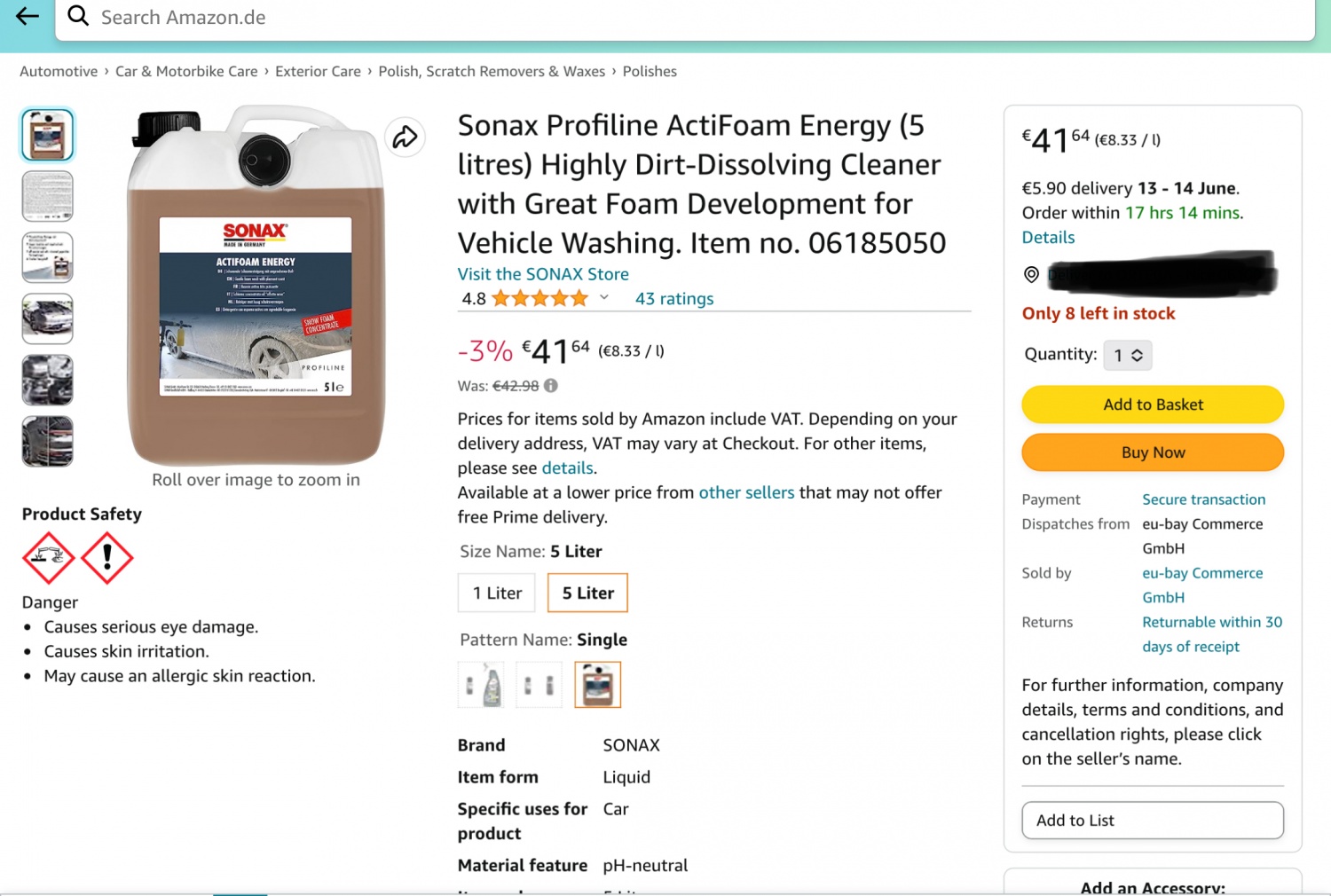Click the star rating icons
Viewport: 1331px width, 896px height.
[x=539, y=299]
